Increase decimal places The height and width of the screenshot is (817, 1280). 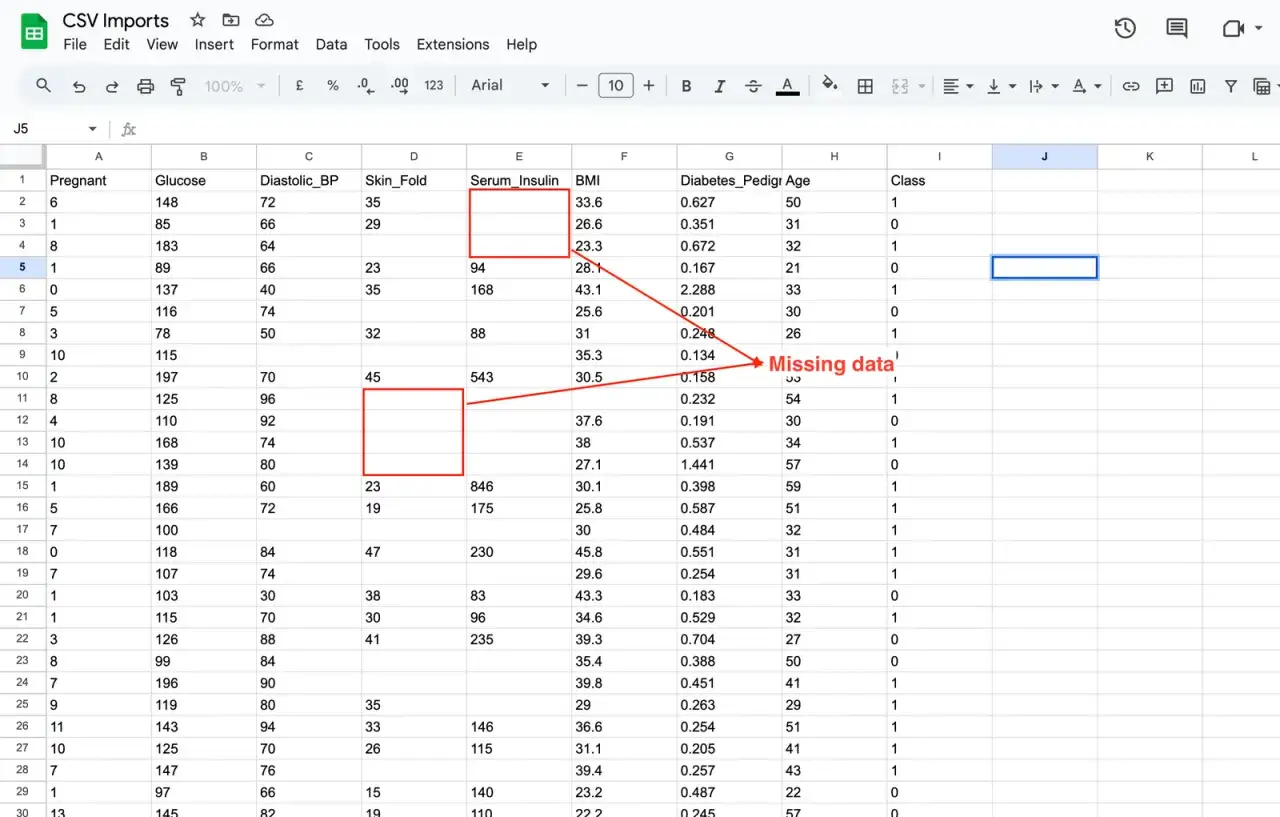pos(400,86)
